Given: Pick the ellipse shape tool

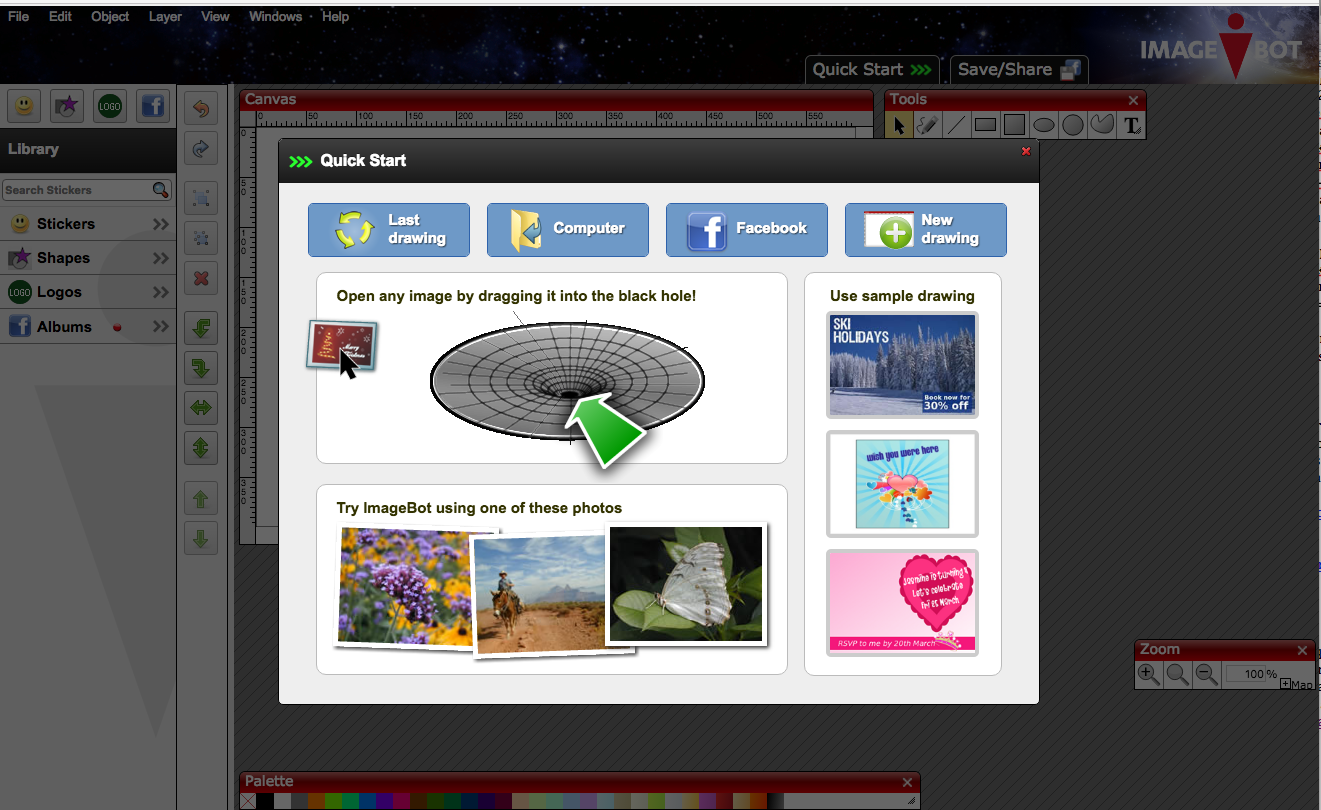Looking at the screenshot, I should click(1044, 125).
